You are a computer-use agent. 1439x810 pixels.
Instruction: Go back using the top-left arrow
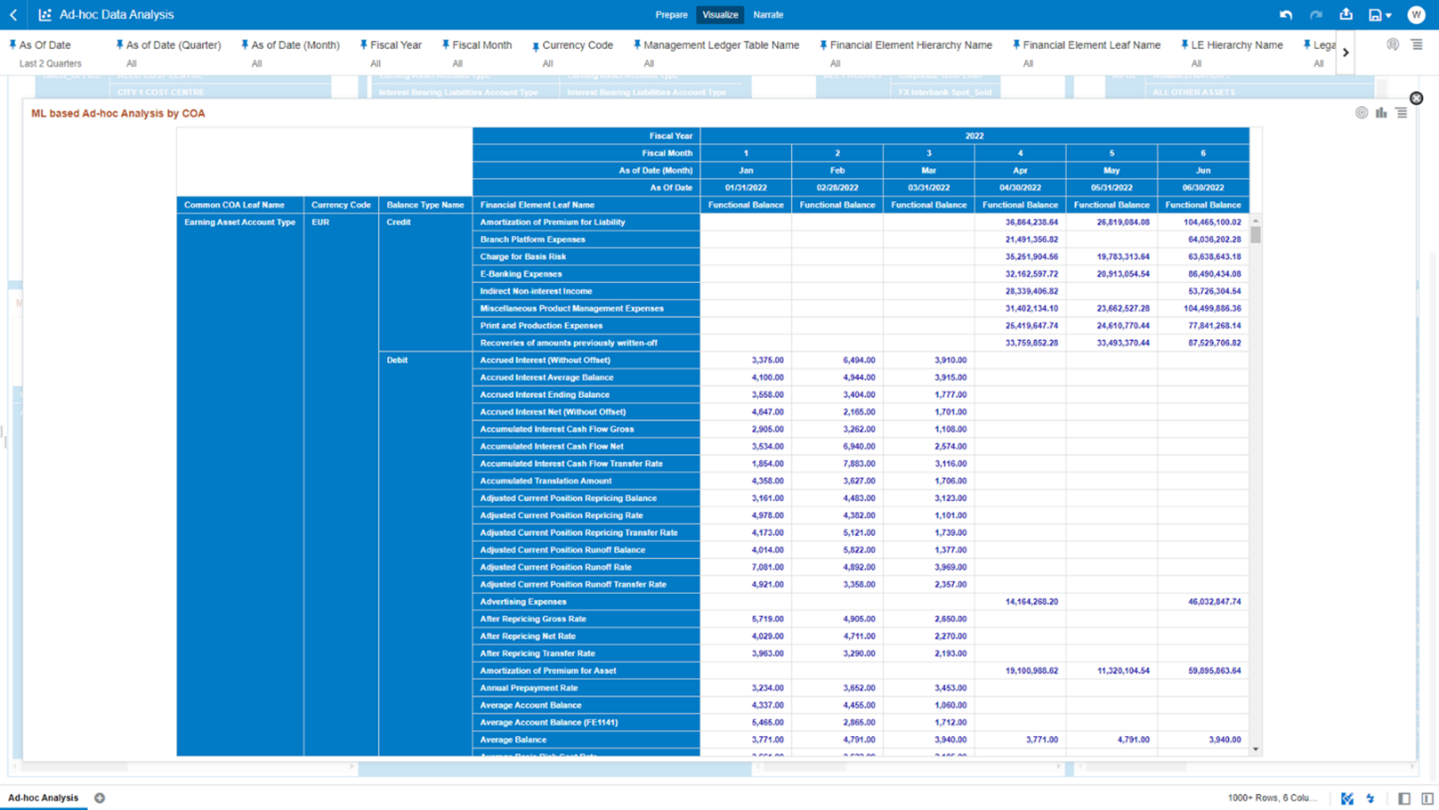pos(13,15)
